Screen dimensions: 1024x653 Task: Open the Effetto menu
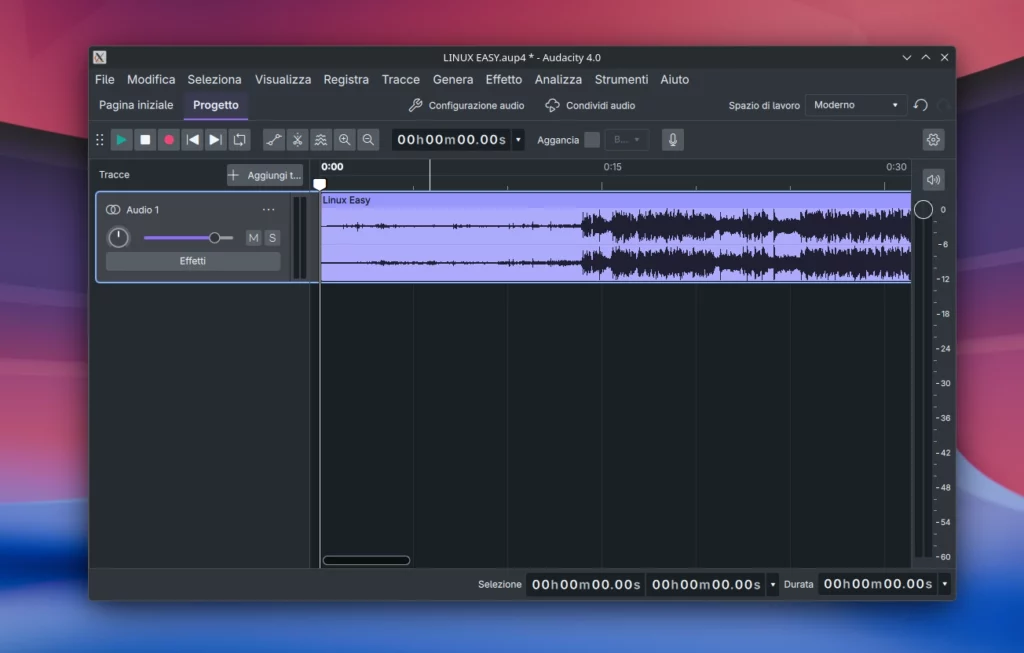tap(504, 80)
